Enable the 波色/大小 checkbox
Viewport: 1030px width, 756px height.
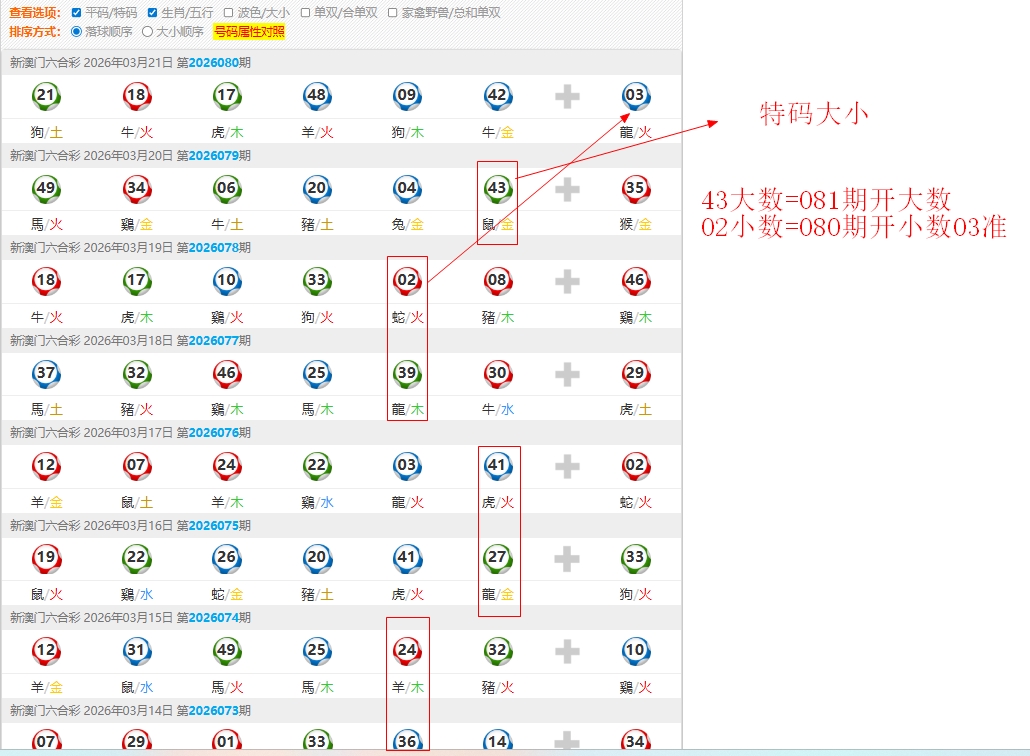(x=229, y=13)
